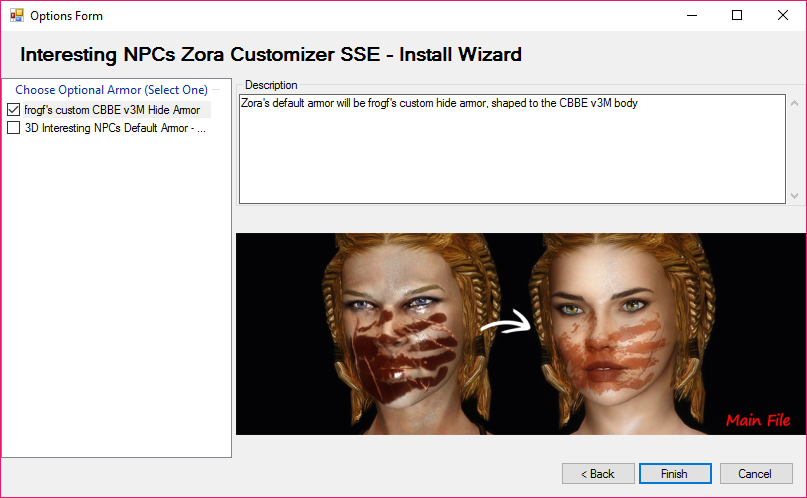
Task: Click the Options Form window icon
Action: [x=16, y=15]
